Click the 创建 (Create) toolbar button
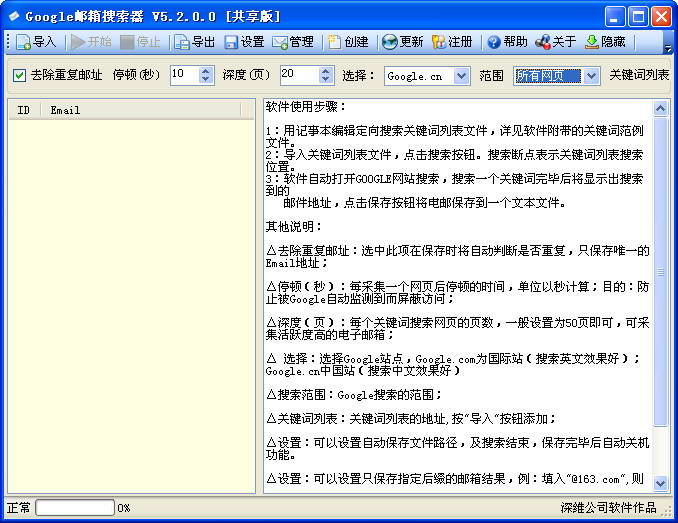 348,42
